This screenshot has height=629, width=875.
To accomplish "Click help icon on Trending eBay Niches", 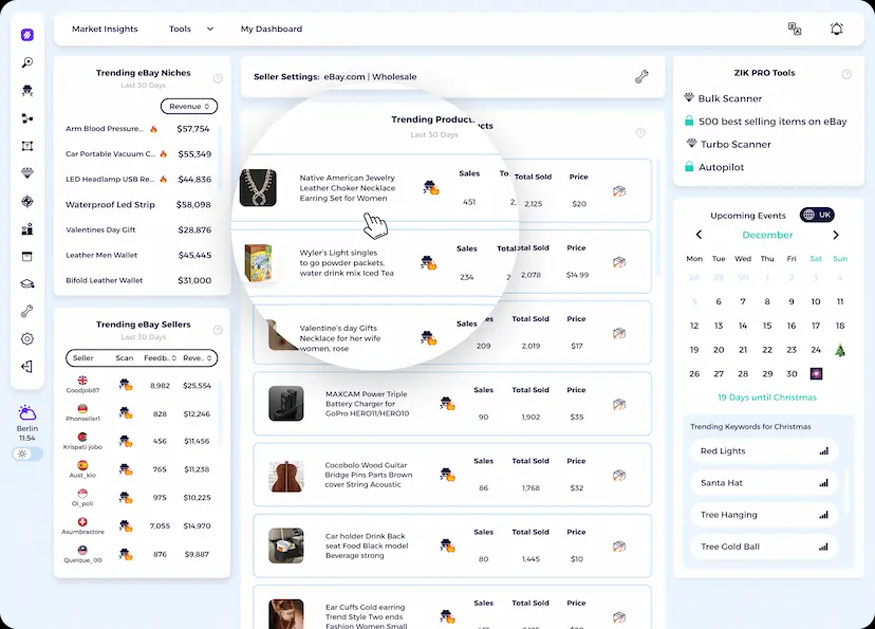I will [x=218, y=79].
